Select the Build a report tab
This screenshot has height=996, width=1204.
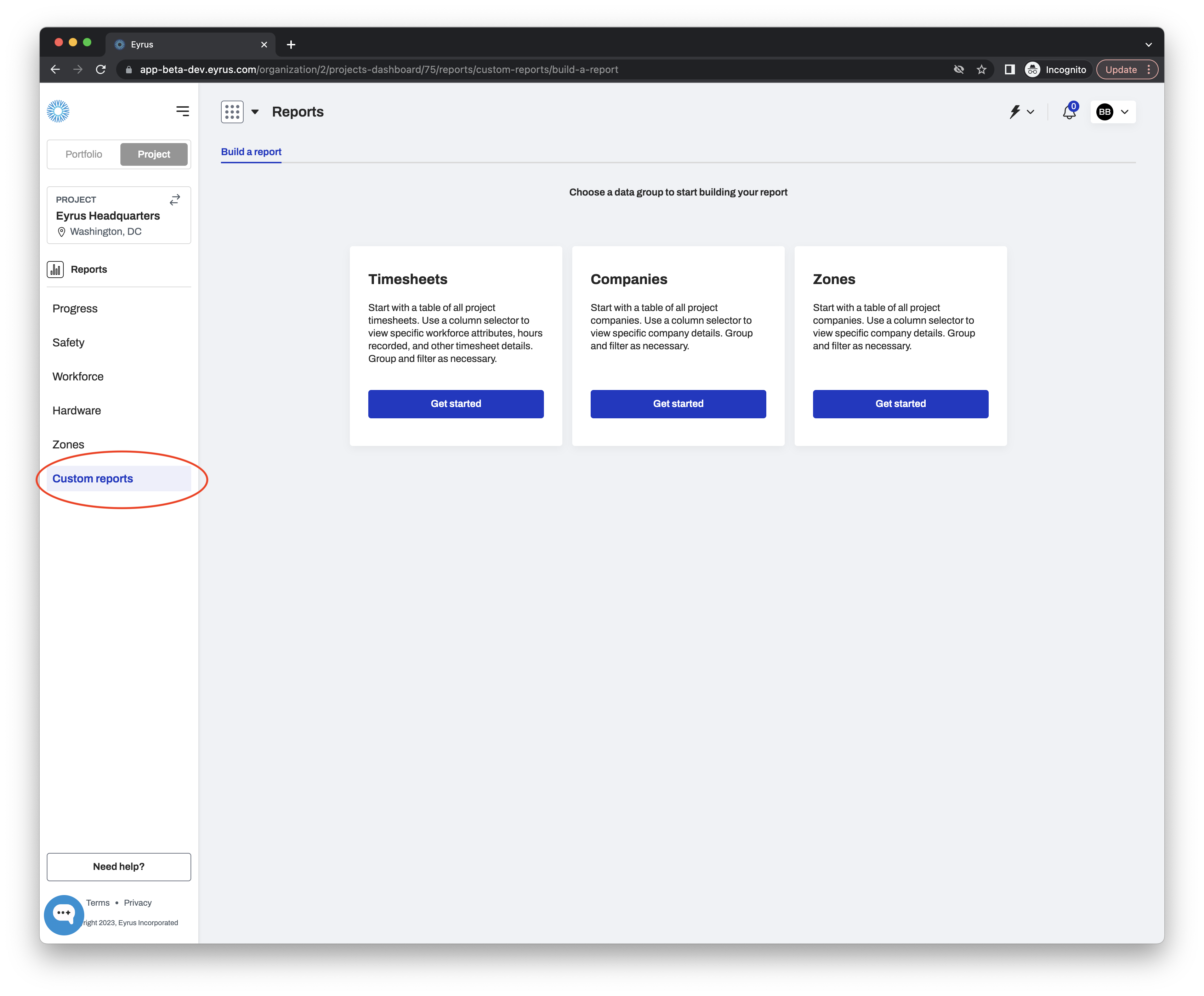251,152
